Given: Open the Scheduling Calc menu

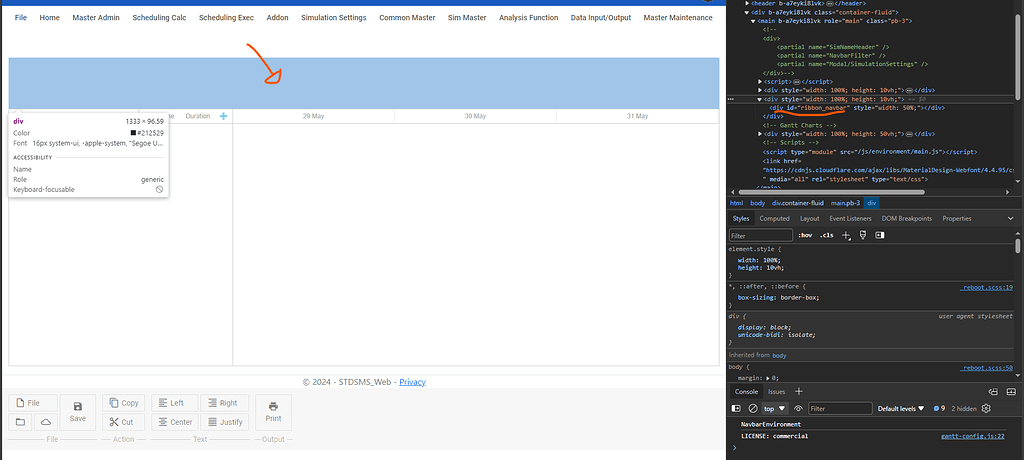Looking at the screenshot, I should (159, 17).
